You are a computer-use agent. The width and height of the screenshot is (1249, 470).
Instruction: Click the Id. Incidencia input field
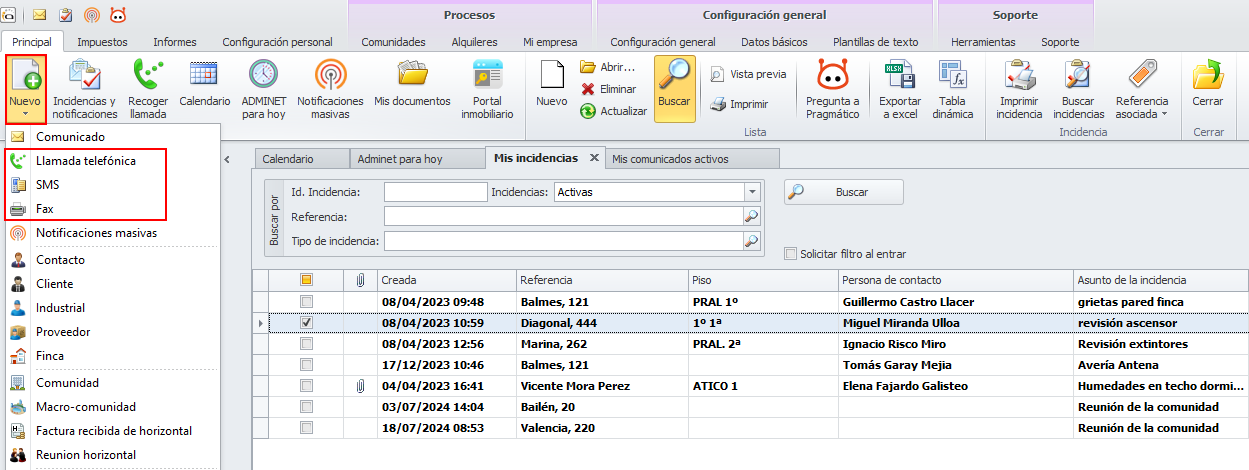[x=435, y=192]
